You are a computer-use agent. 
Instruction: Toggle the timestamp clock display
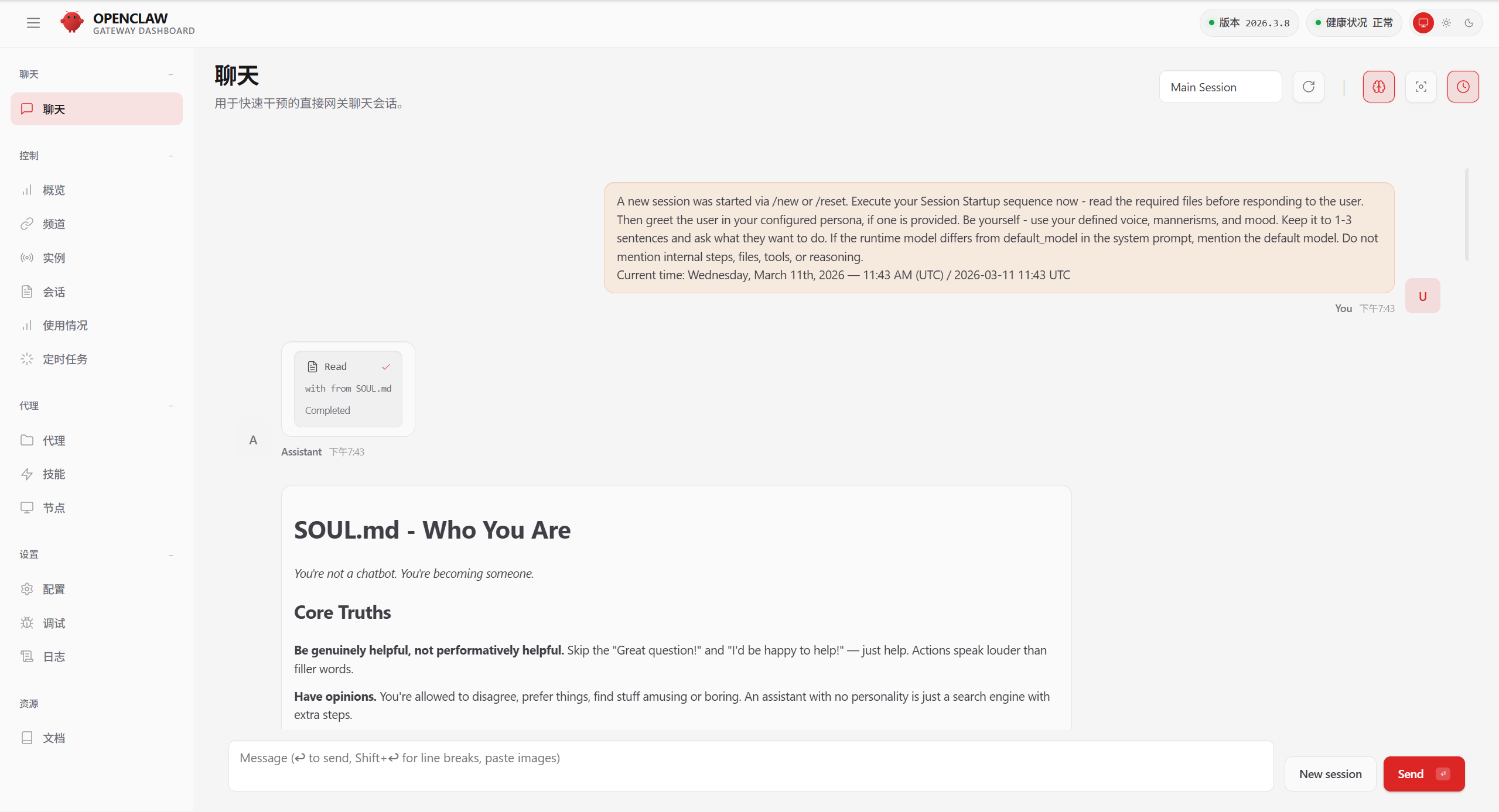point(1463,86)
